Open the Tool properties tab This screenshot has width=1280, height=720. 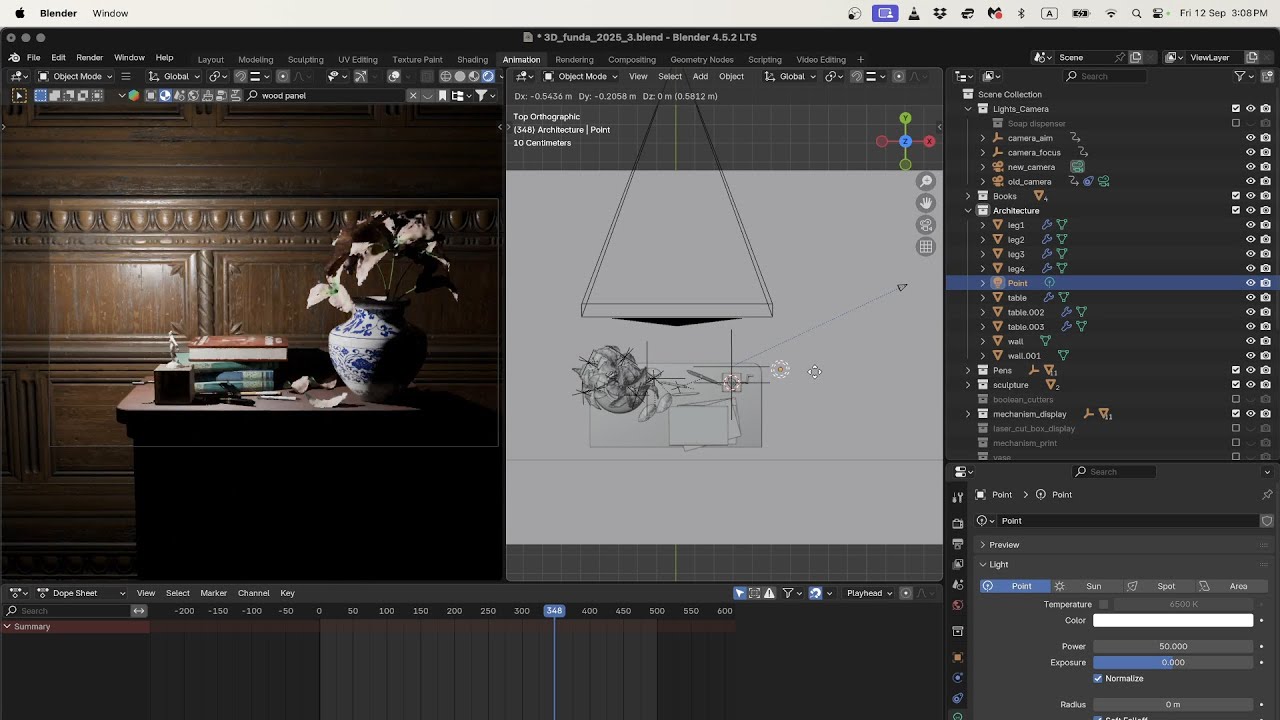point(958,497)
